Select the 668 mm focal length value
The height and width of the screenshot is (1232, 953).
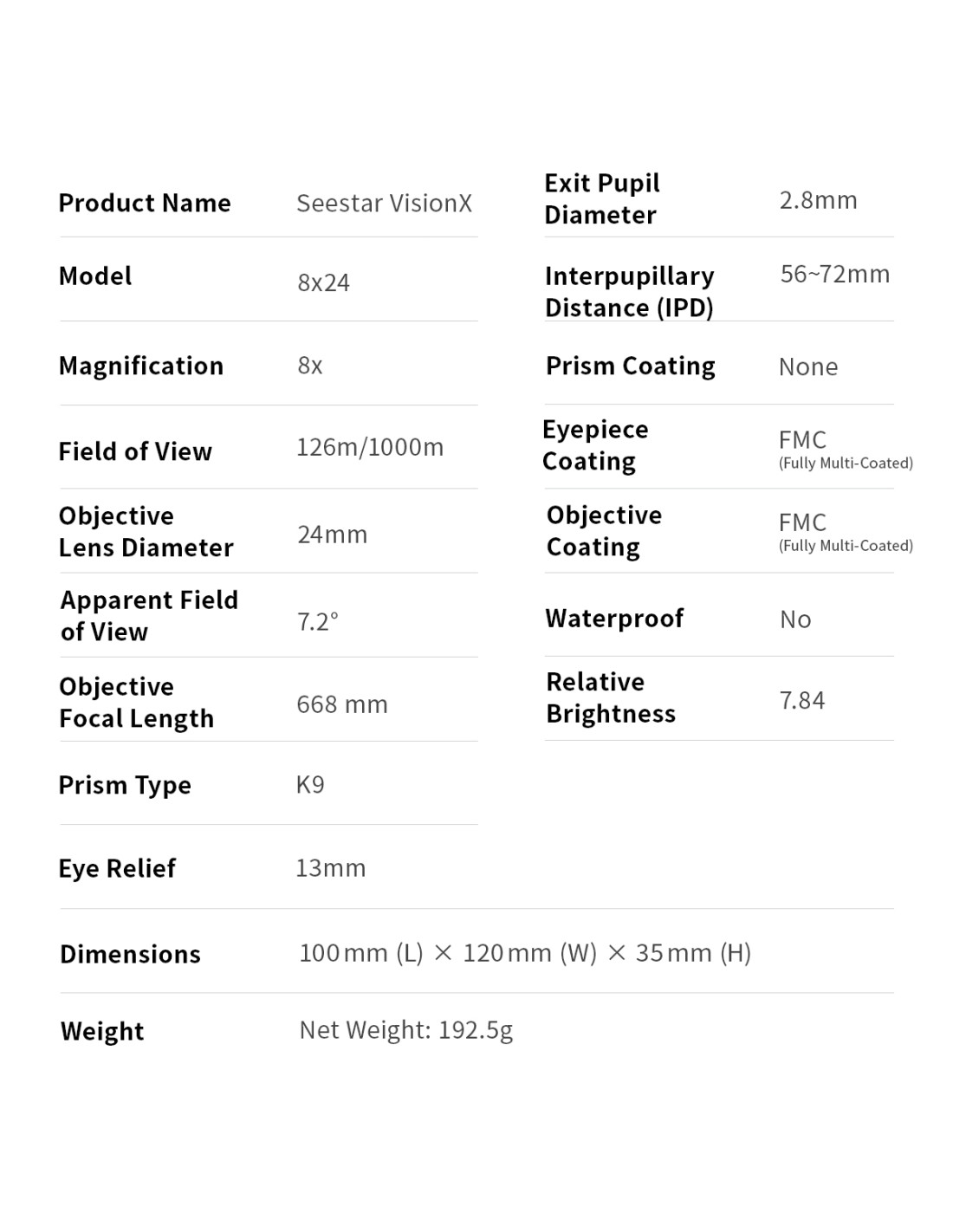pyautogui.click(x=342, y=704)
